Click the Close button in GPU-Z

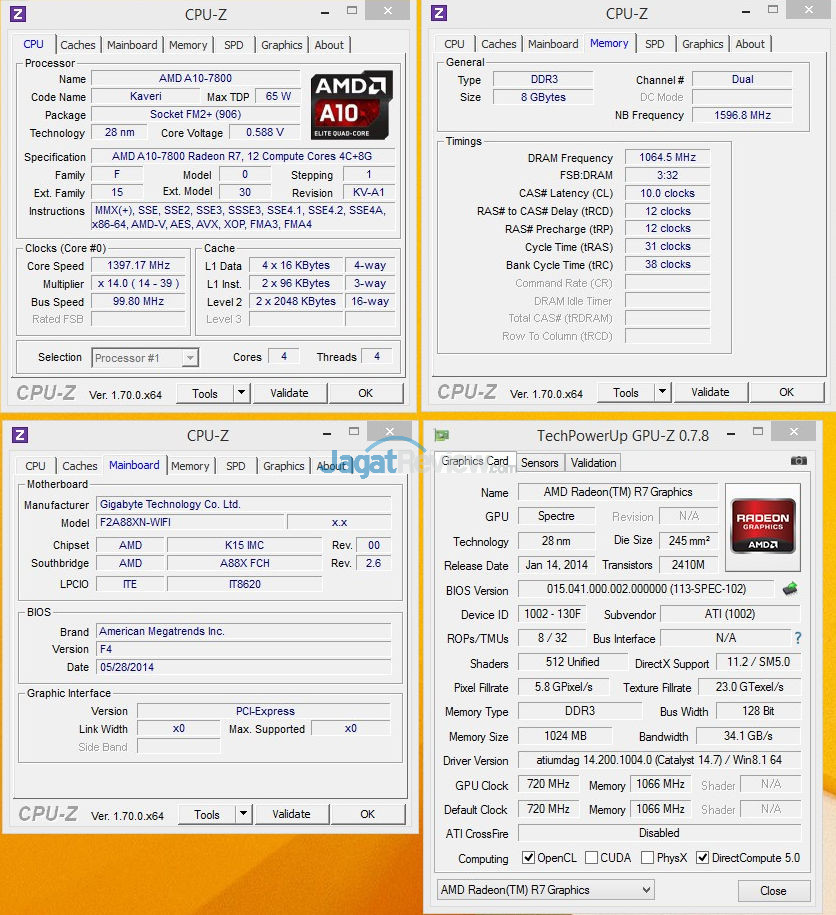click(773, 890)
